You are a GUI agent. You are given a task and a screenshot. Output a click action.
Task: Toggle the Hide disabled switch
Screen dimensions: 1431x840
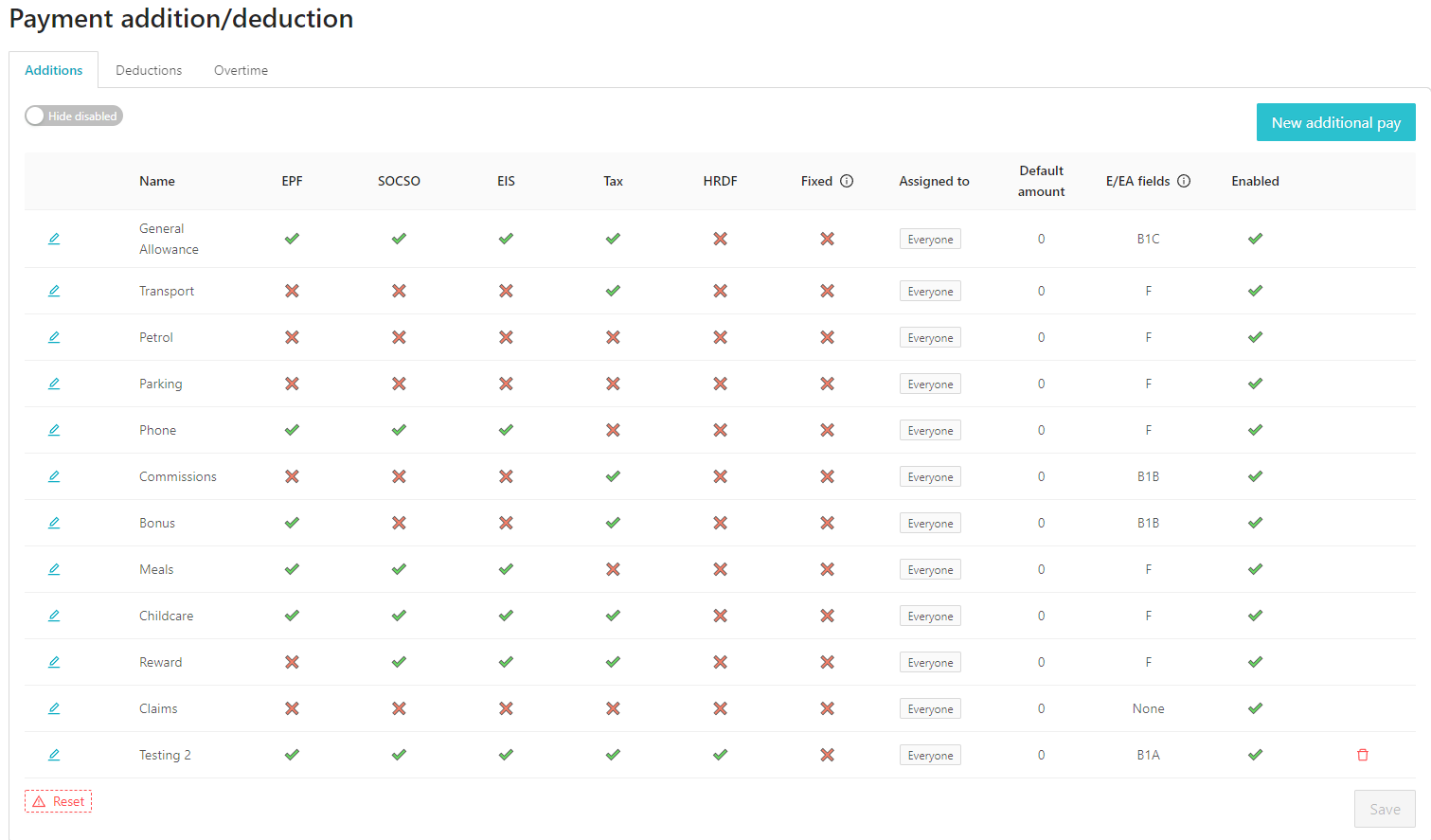click(x=74, y=116)
